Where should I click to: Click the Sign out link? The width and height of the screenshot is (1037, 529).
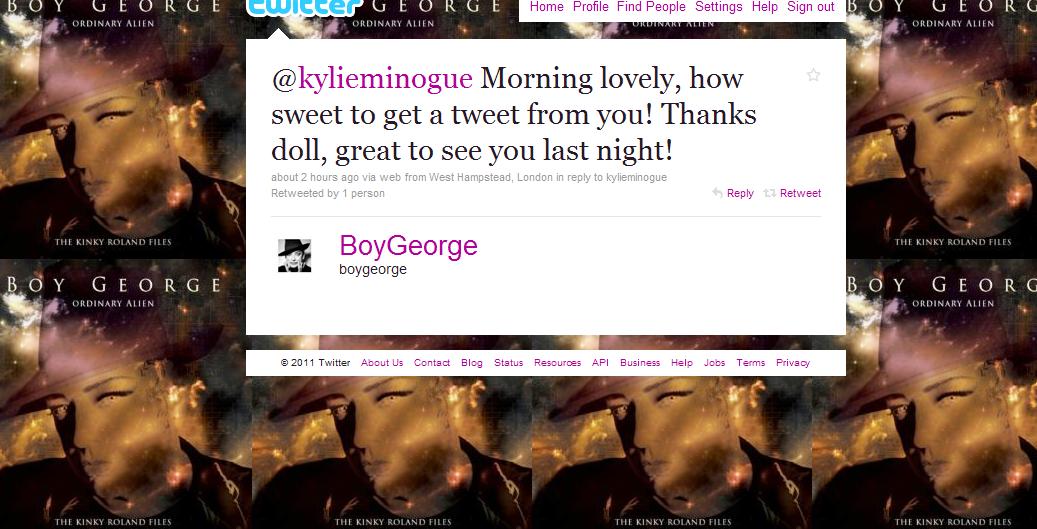[x=811, y=7]
